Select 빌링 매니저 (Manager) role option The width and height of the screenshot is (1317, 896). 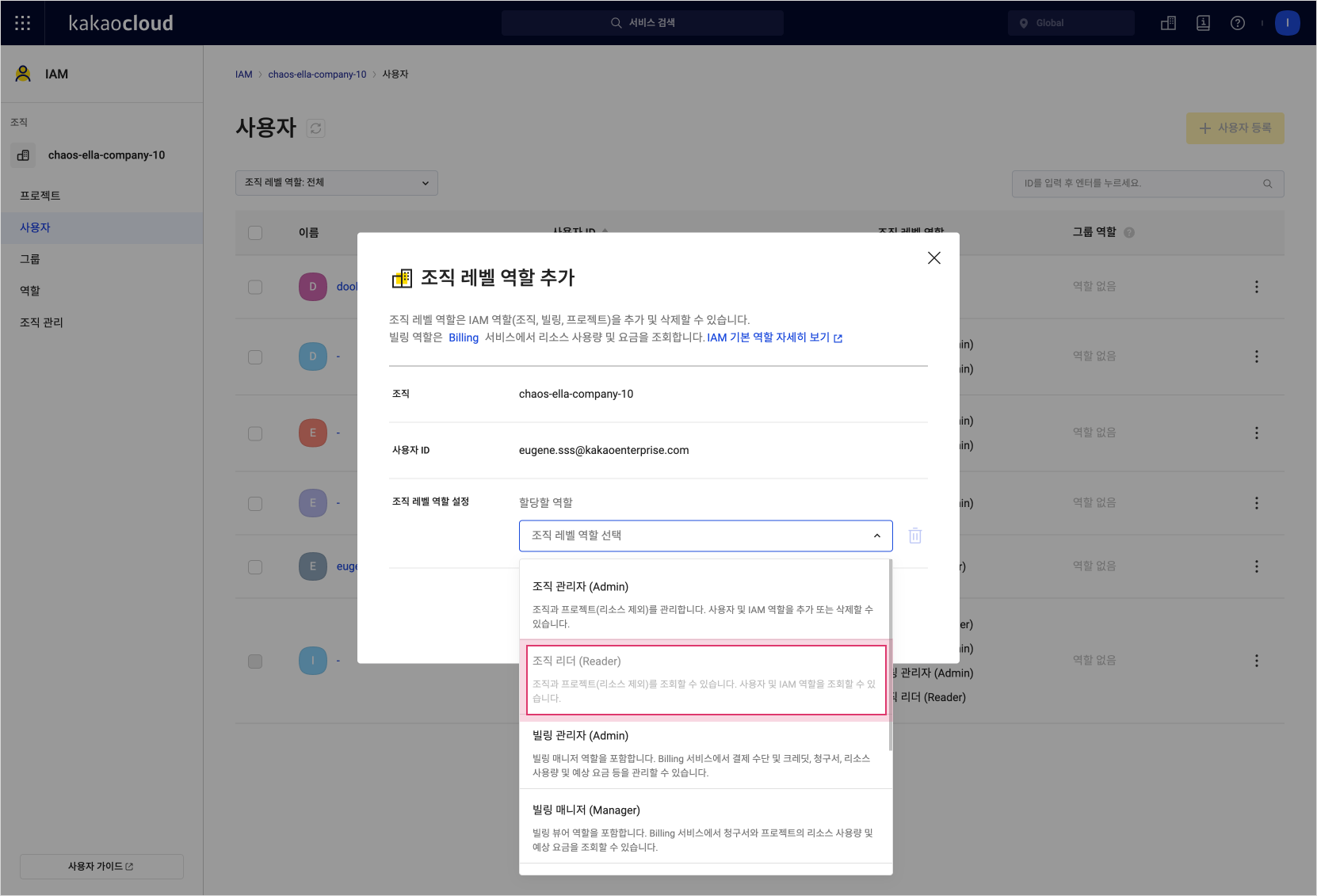pos(705,827)
